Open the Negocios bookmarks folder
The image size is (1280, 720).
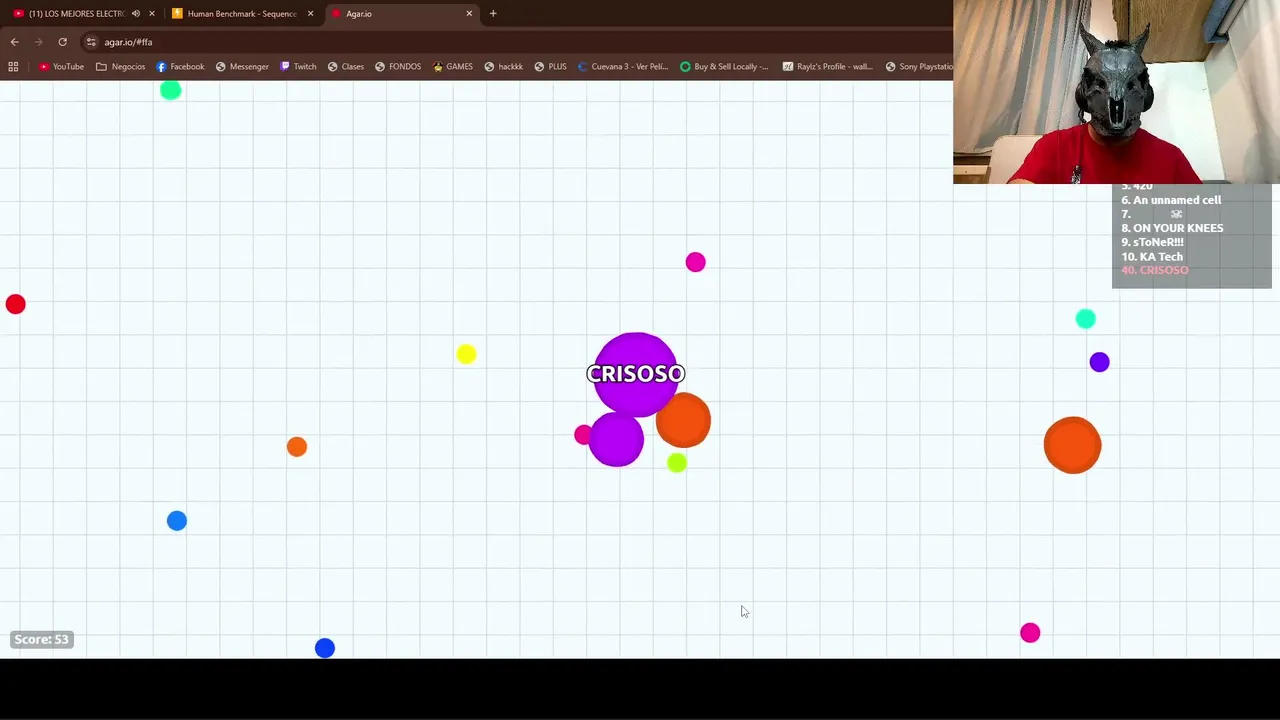coord(120,67)
